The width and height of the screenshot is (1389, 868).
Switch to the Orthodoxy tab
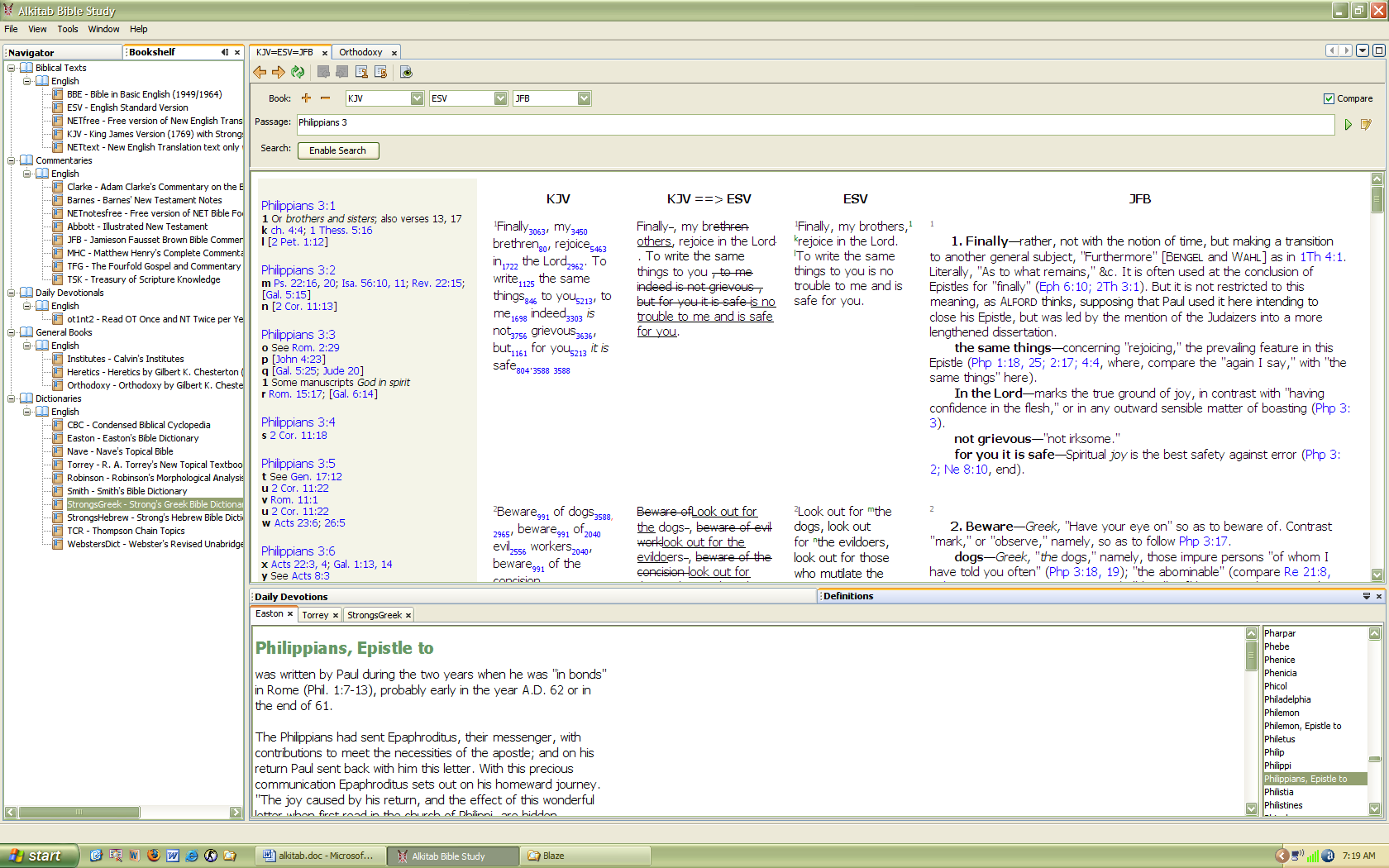point(360,53)
